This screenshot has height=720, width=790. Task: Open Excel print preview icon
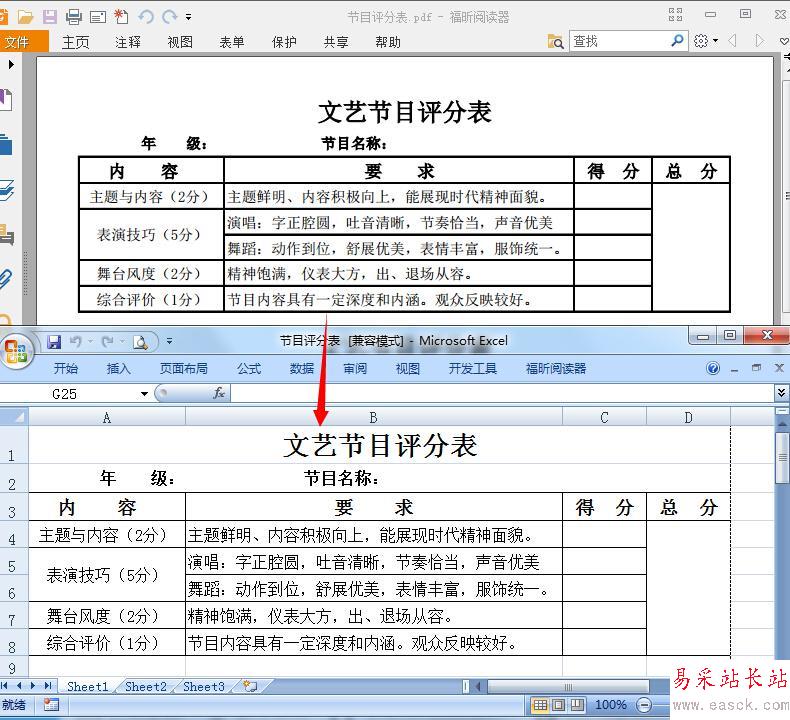click(140, 343)
